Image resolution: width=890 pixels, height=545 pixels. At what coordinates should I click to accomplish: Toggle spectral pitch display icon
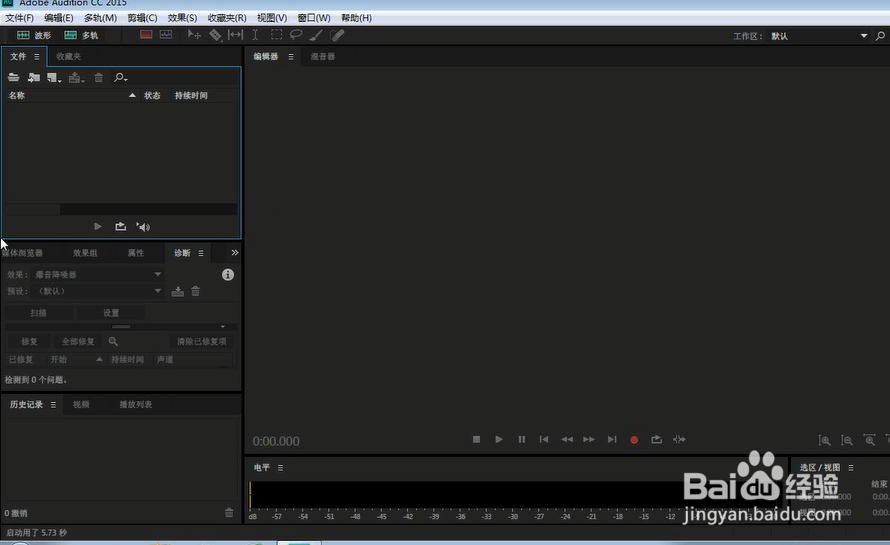click(166, 35)
